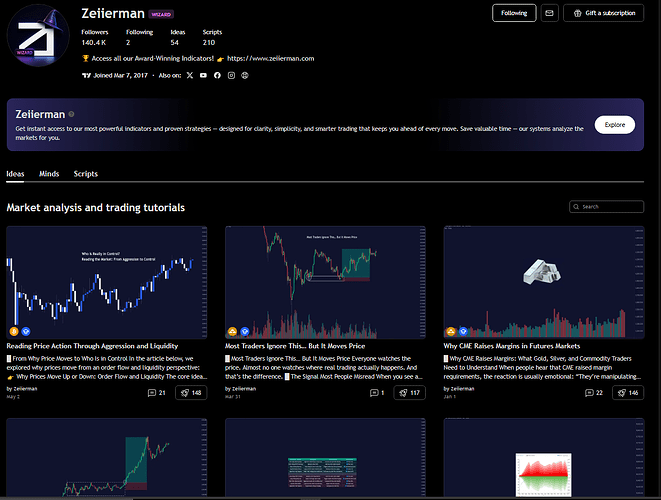Image resolution: width=661 pixels, height=500 pixels.
Task: Click Gift a subscription button
Action: (x=603, y=13)
